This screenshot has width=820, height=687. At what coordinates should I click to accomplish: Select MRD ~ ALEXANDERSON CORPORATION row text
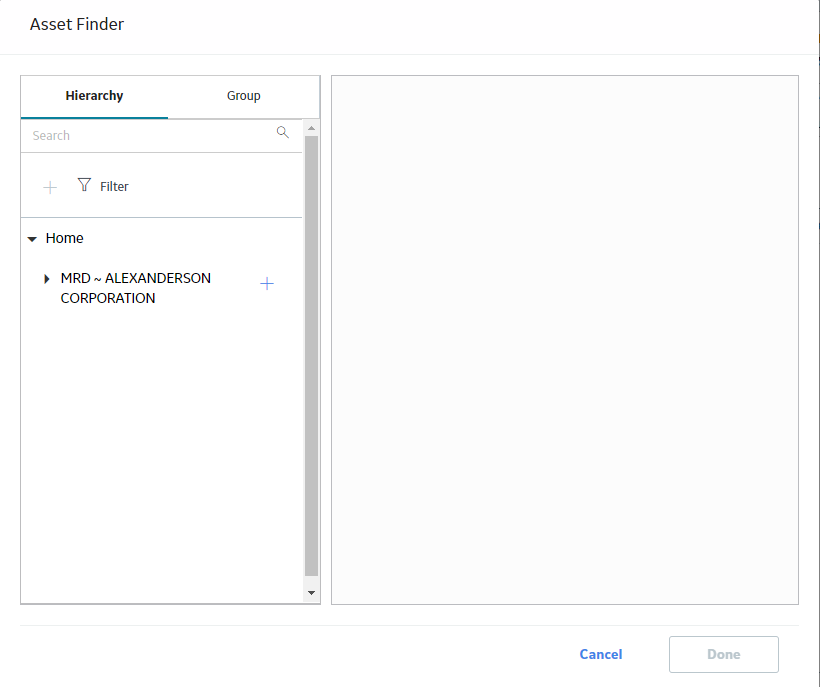(x=135, y=288)
